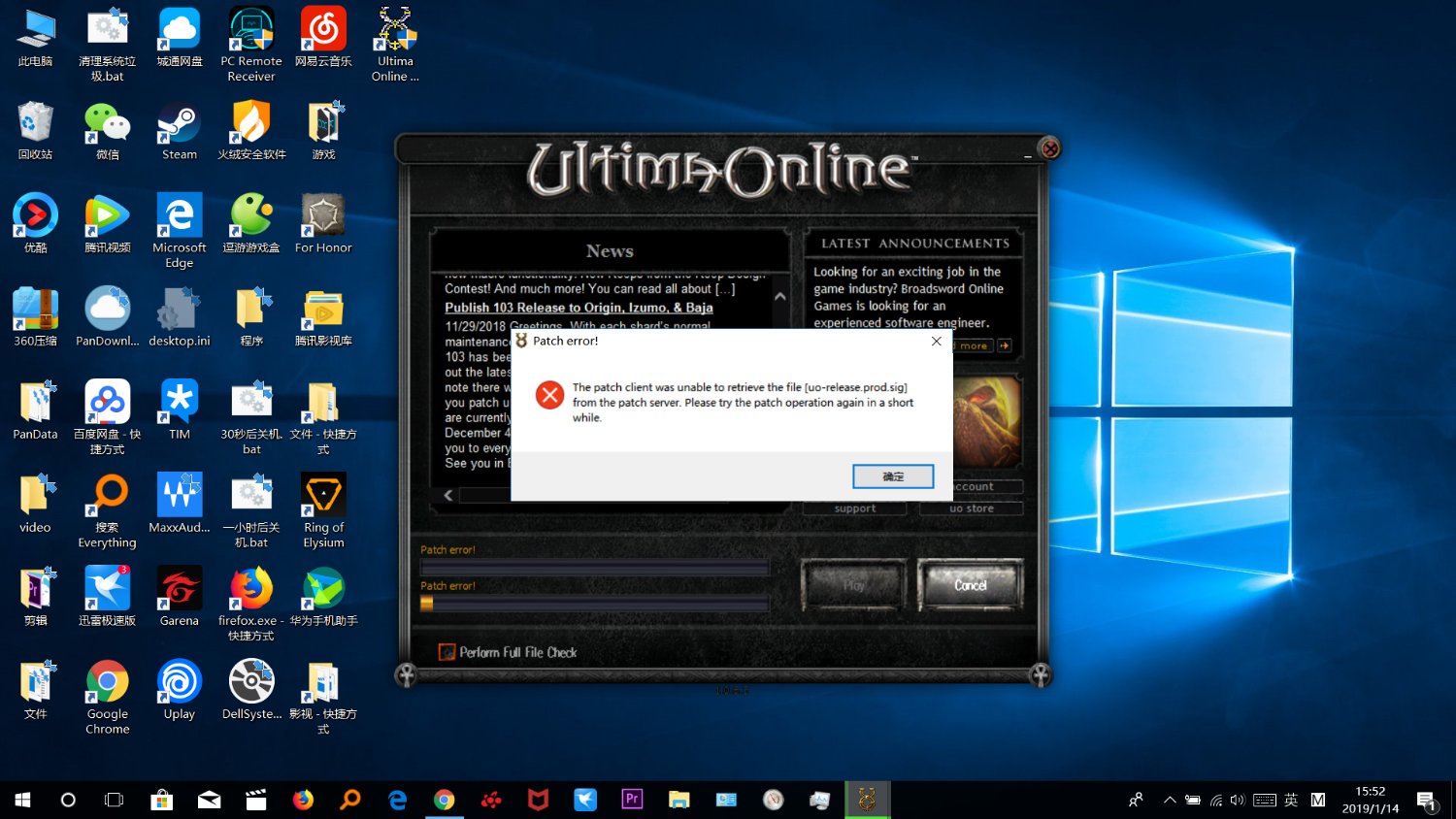Select the firefox.exe shortcut on the desktop
The height and width of the screenshot is (819, 1456).
coord(251,604)
